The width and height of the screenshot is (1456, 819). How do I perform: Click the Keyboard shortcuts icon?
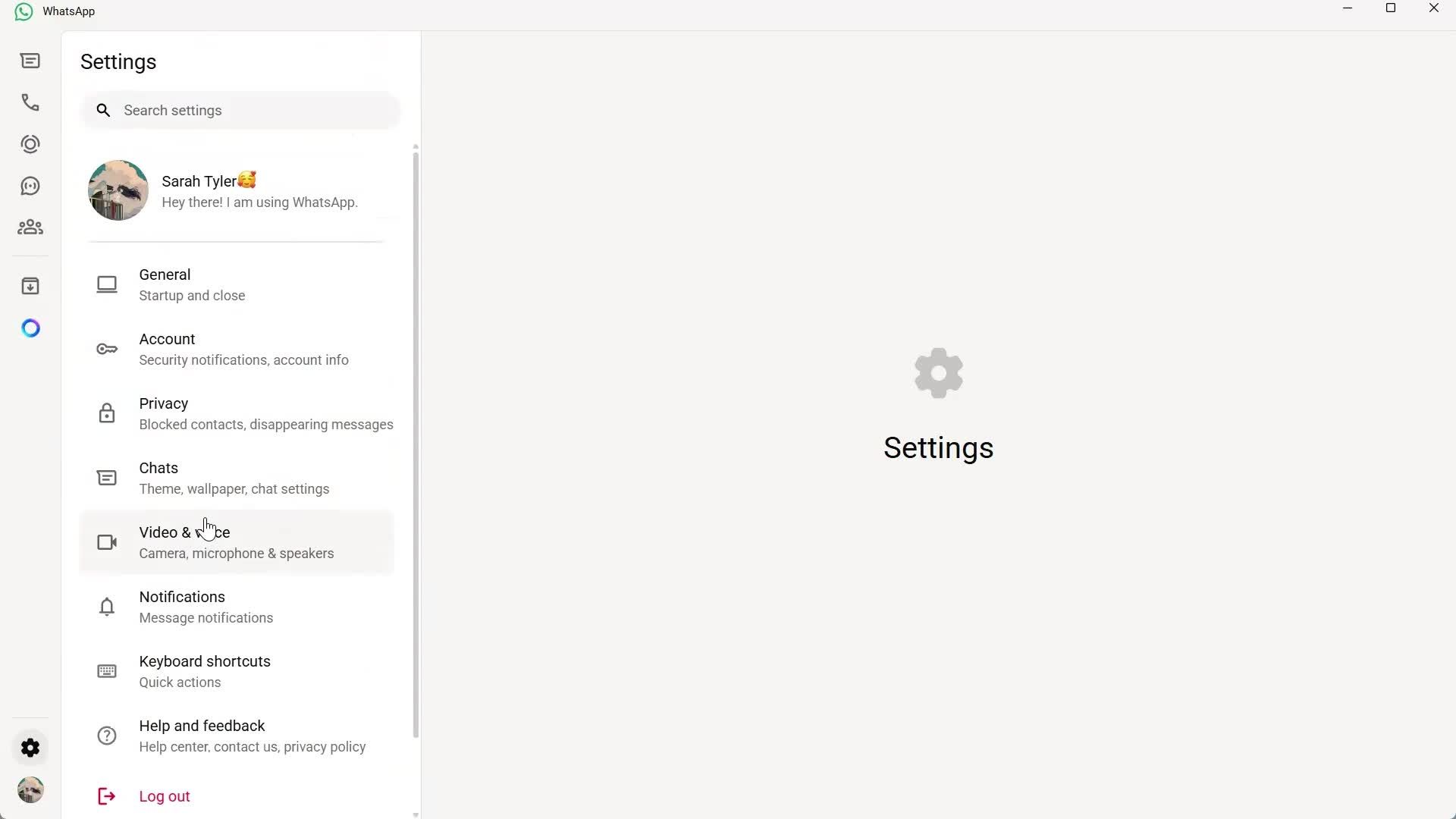click(106, 671)
